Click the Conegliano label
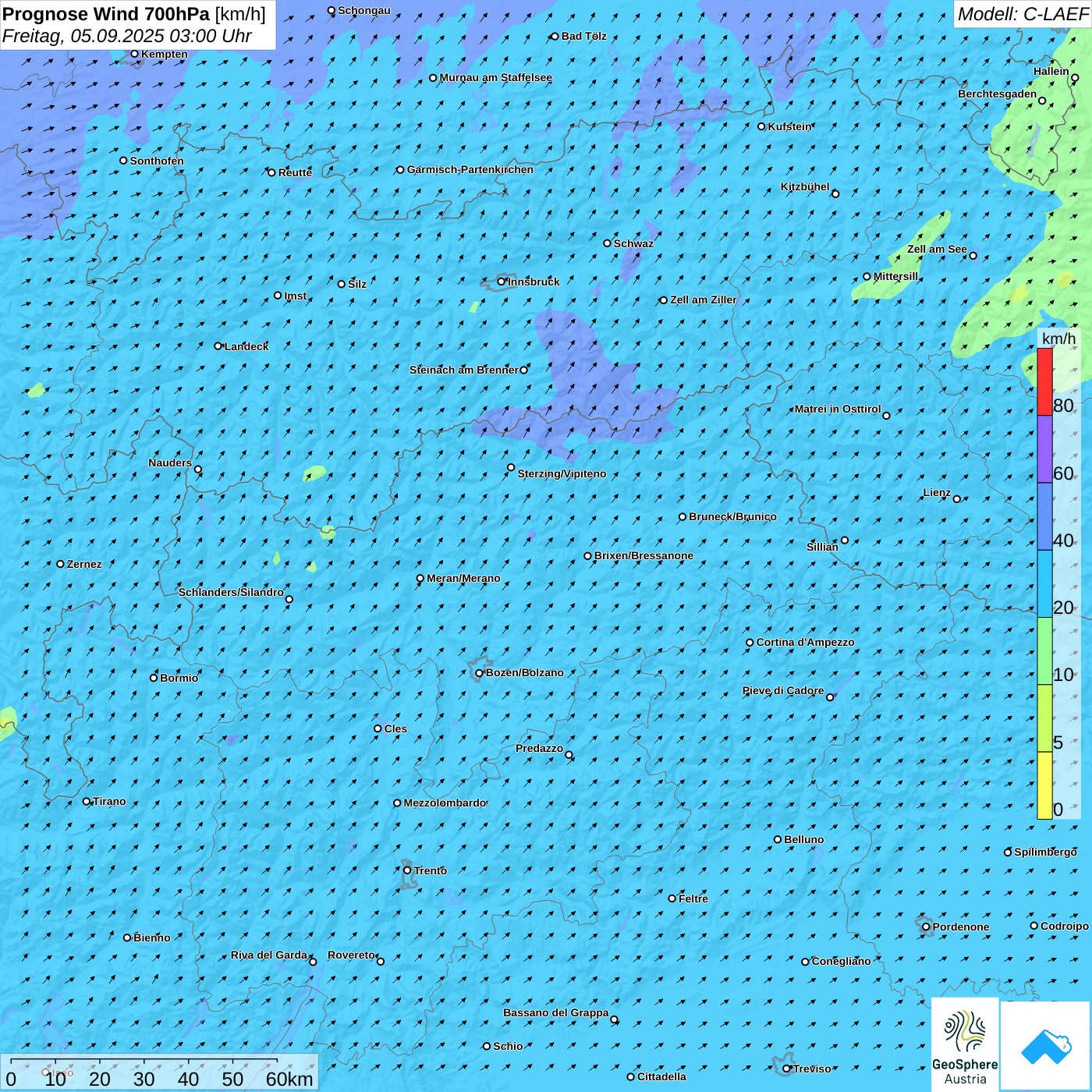 click(x=841, y=961)
